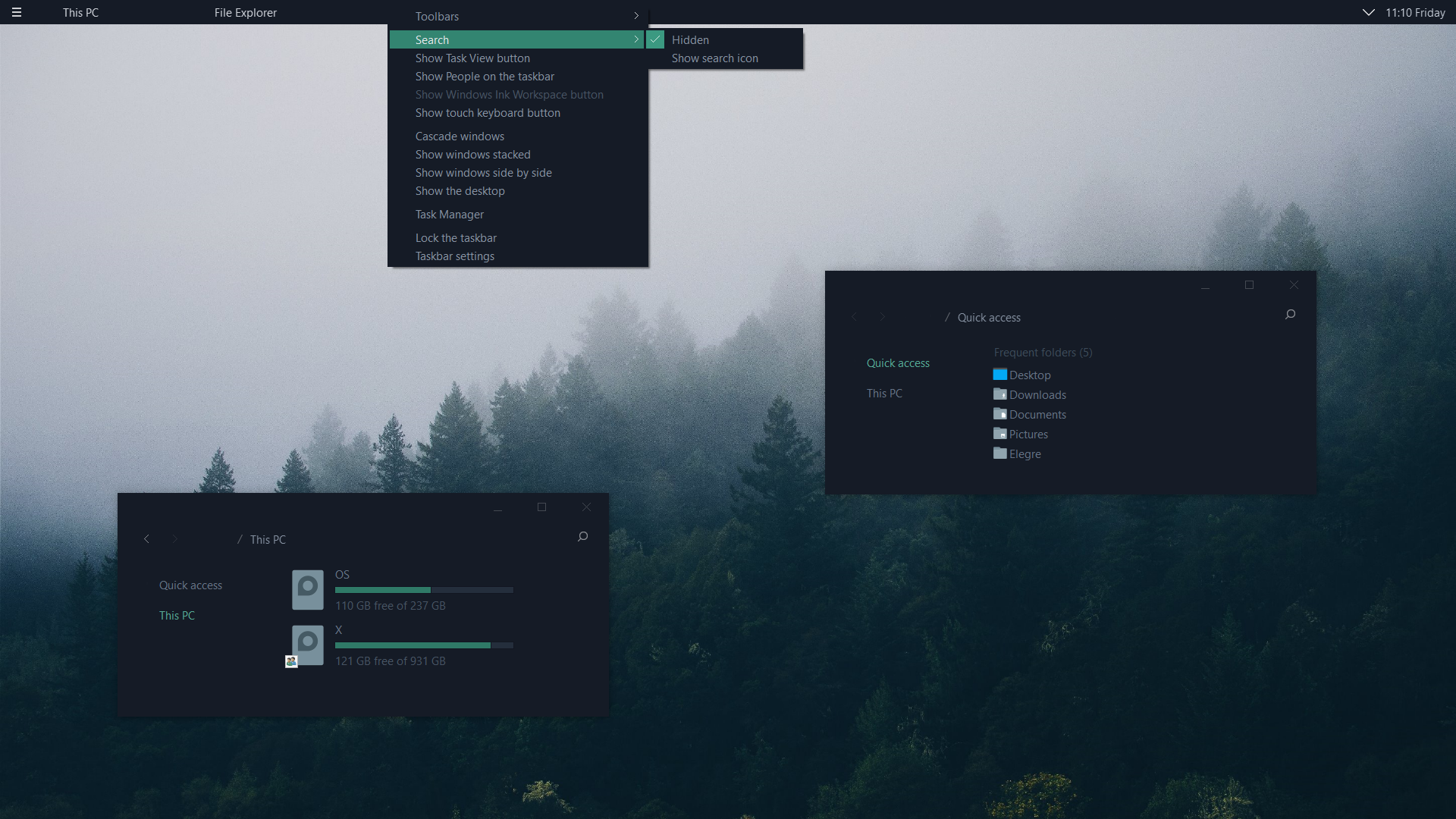Image resolution: width=1456 pixels, height=819 pixels.
Task: Expand the Search submenu arrow
Action: [636, 39]
